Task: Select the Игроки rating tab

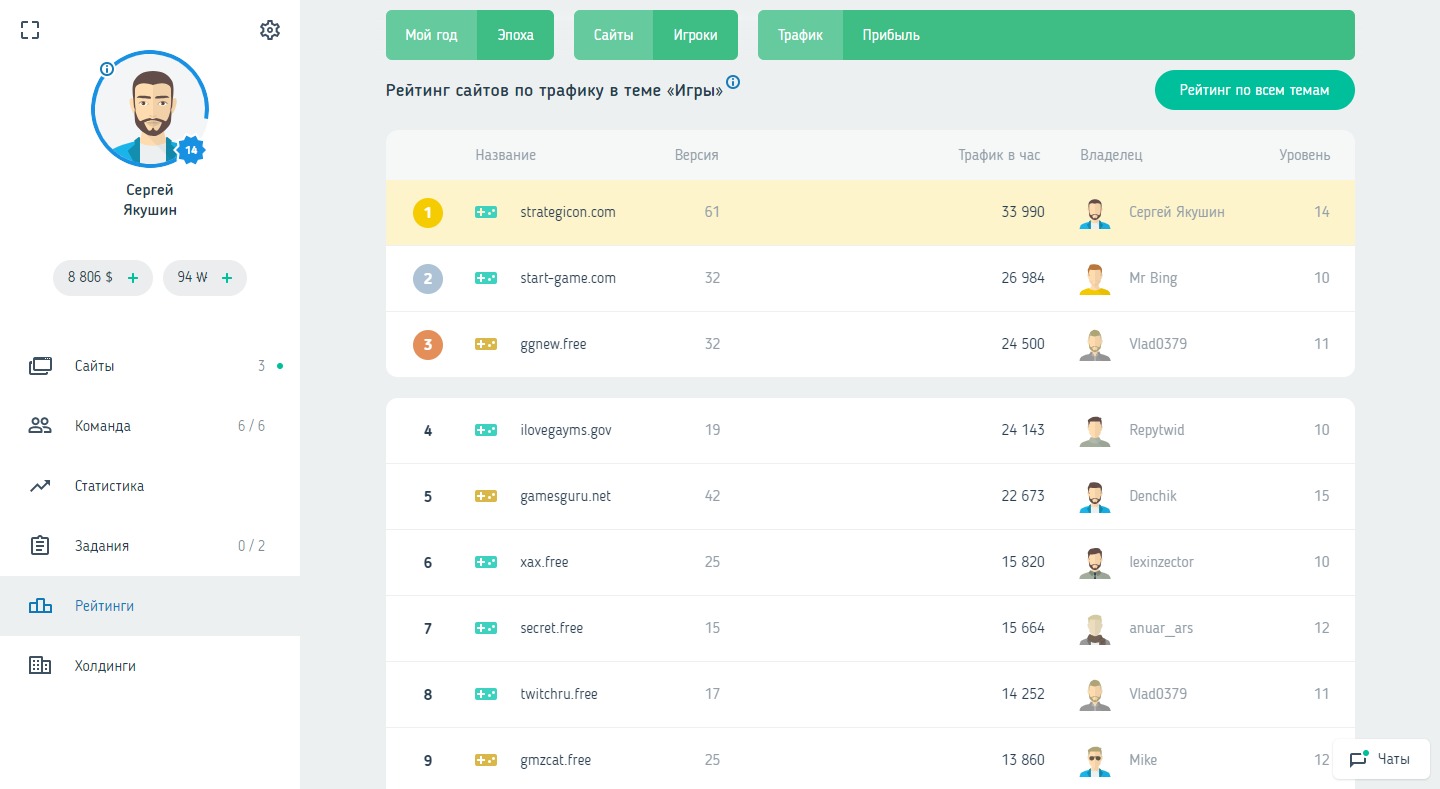Action: (x=695, y=35)
